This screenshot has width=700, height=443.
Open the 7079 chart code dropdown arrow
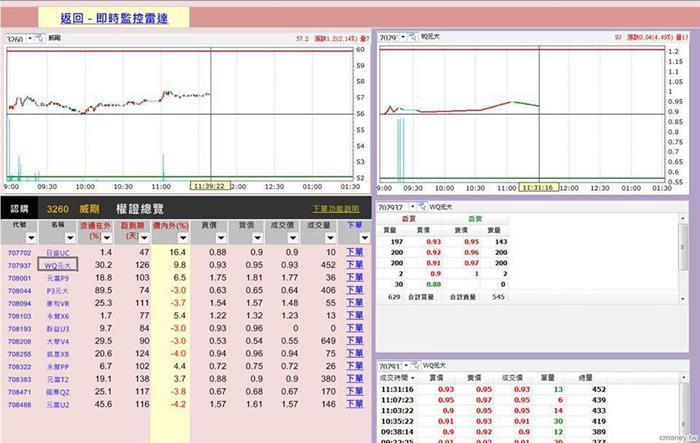click(x=403, y=37)
